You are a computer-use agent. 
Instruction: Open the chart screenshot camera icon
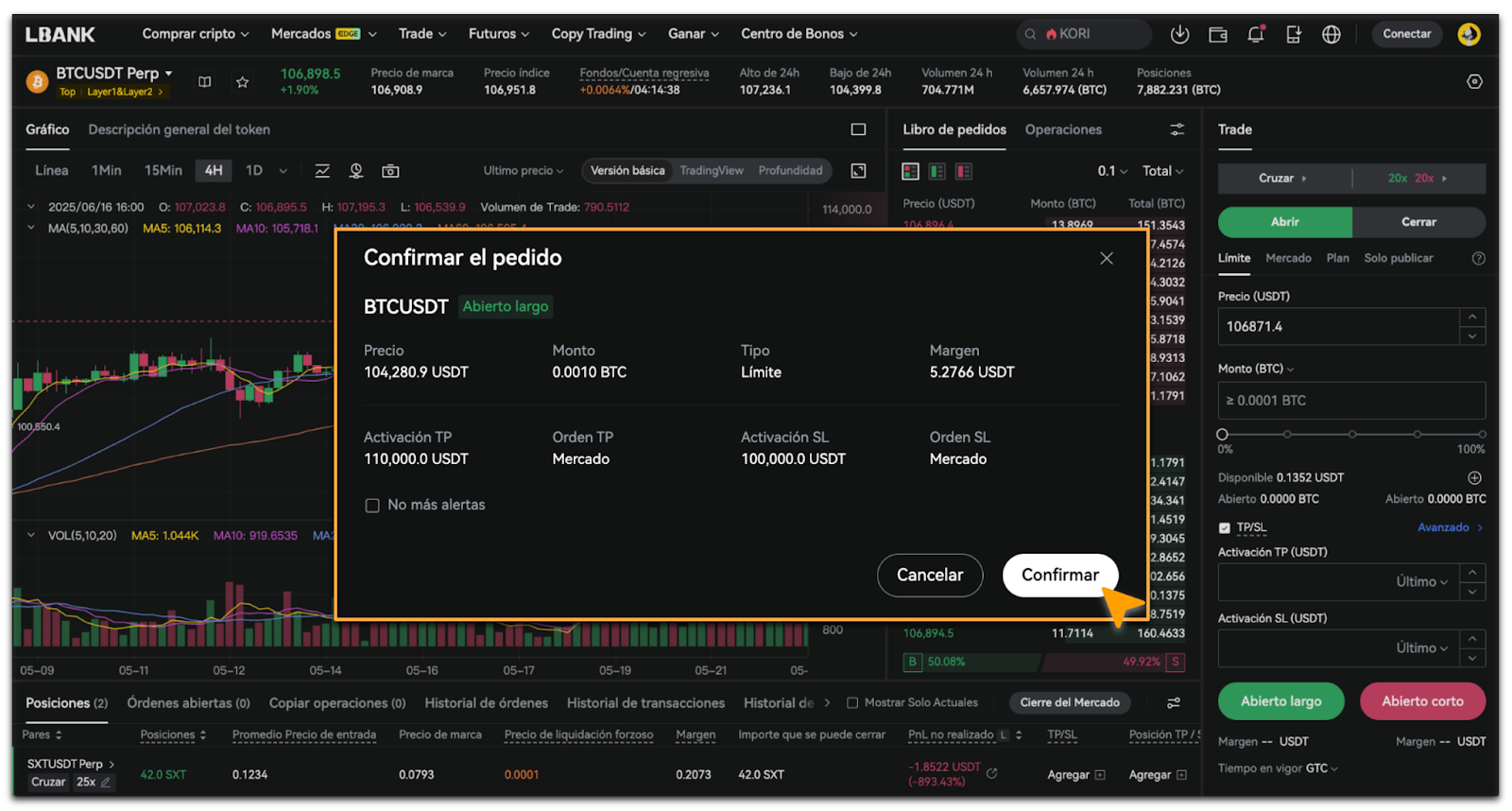(390, 171)
